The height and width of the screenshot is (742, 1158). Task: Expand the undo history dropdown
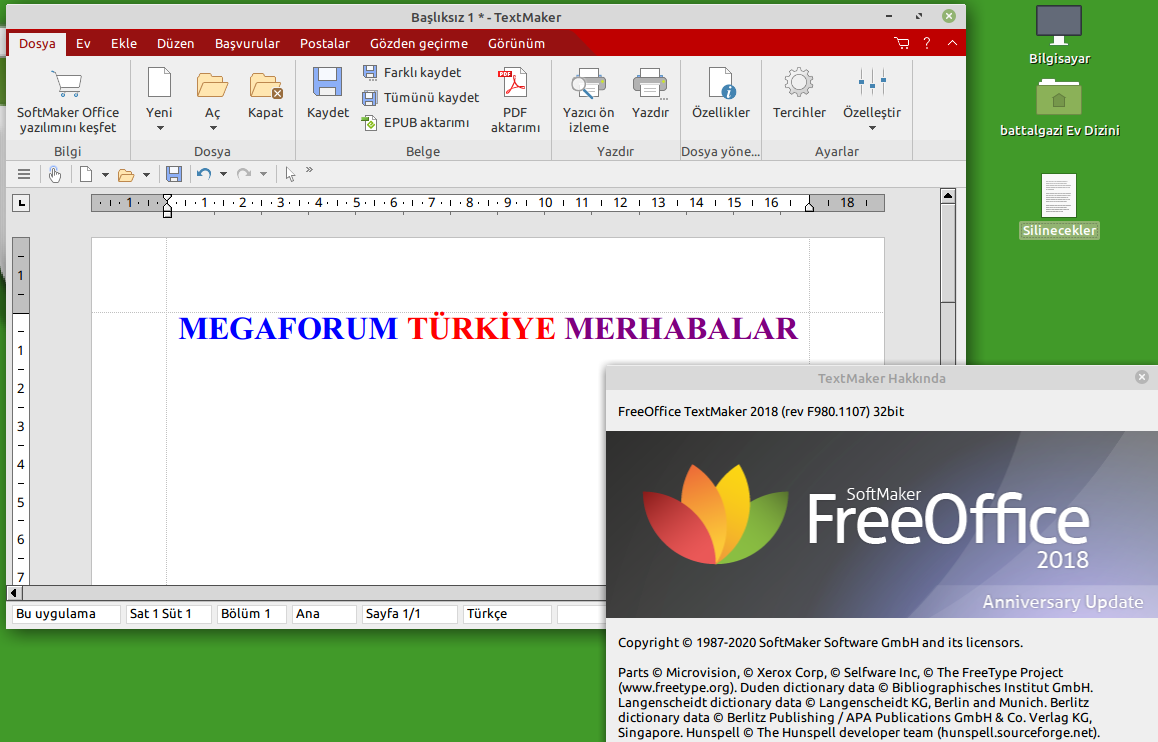click(x=223, y=175)
